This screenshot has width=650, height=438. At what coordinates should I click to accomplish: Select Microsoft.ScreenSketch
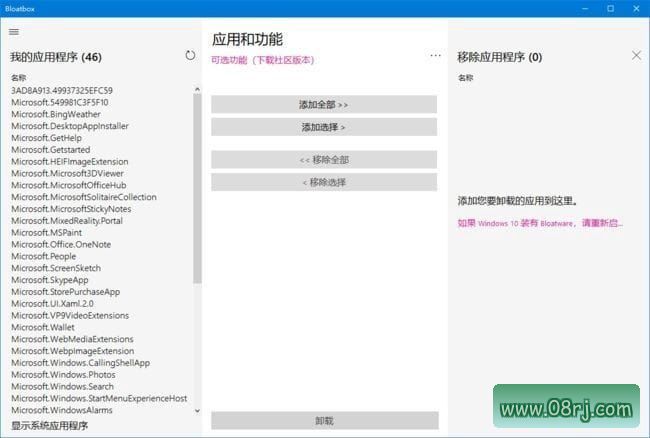click(56, 268)
